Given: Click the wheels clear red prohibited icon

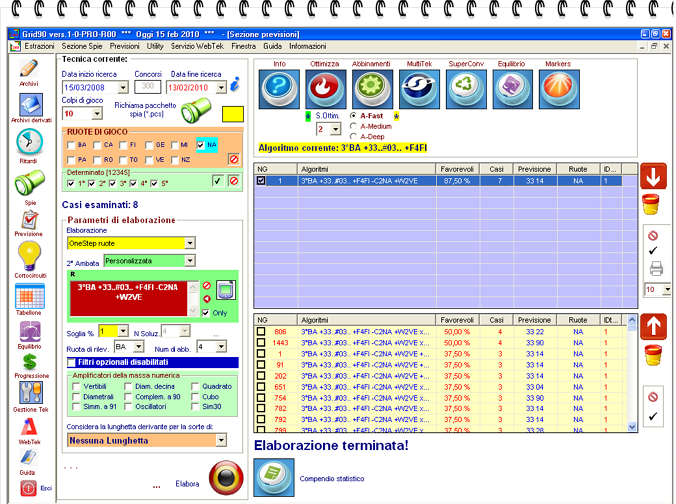Looking at the screenshot, I should tap(234, 160).
